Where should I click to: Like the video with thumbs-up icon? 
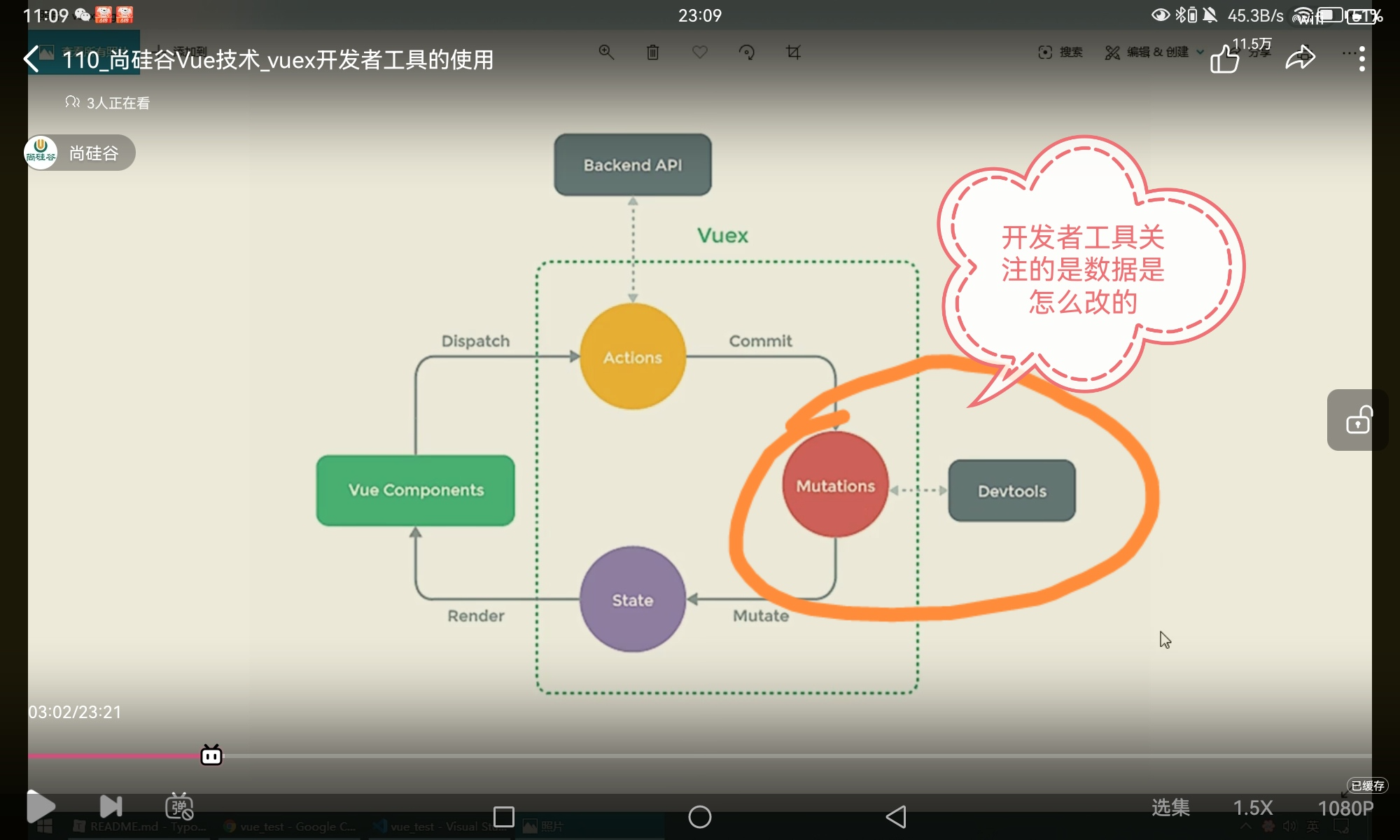tap(1225, 59)
